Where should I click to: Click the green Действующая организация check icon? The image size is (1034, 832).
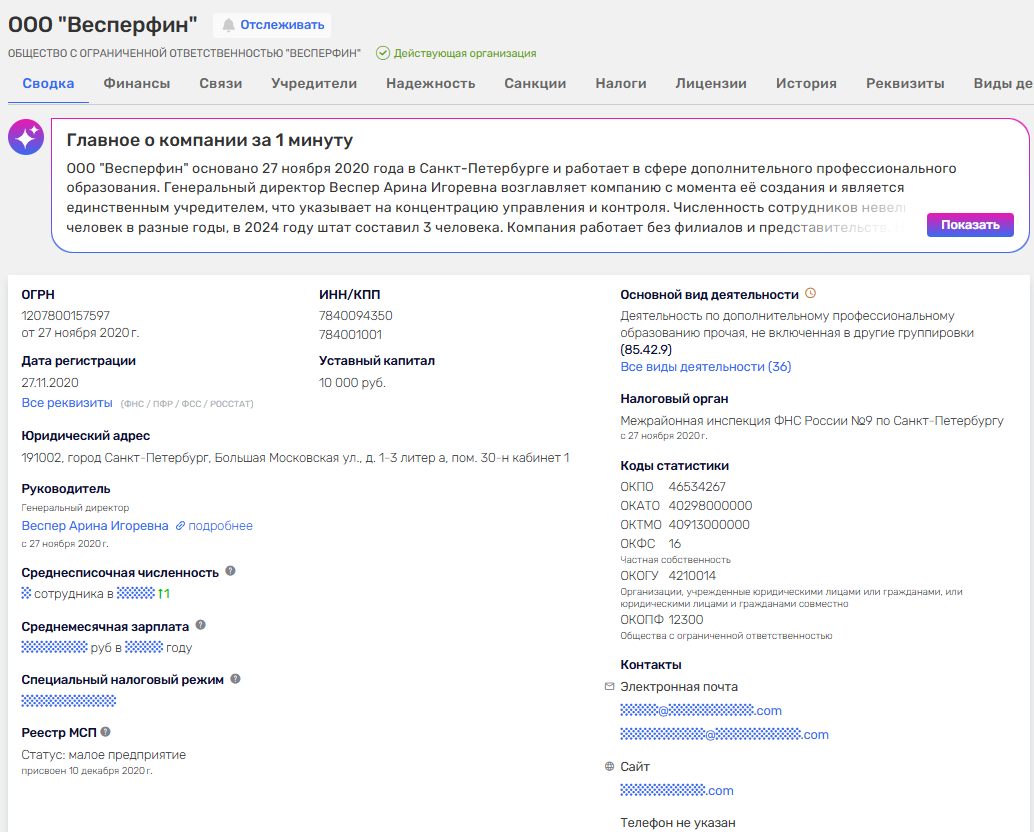tap(383, 53)
